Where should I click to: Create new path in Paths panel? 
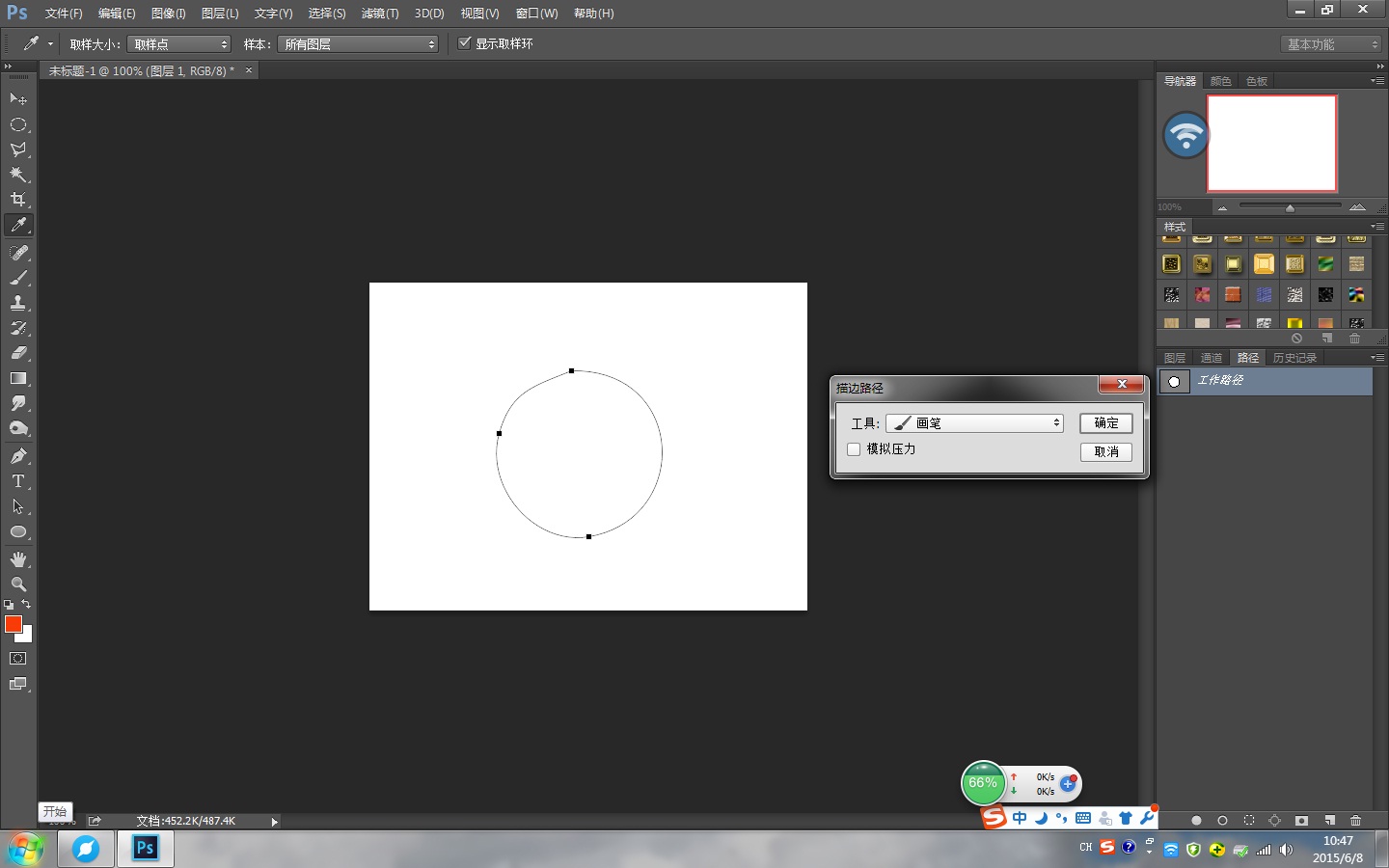click(1328, 821)
